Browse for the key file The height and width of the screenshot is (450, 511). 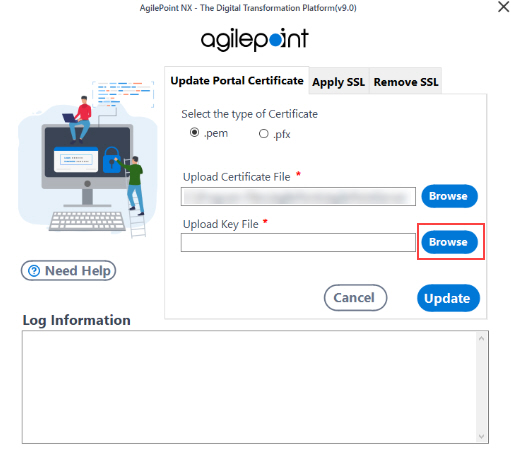[449, 242]
